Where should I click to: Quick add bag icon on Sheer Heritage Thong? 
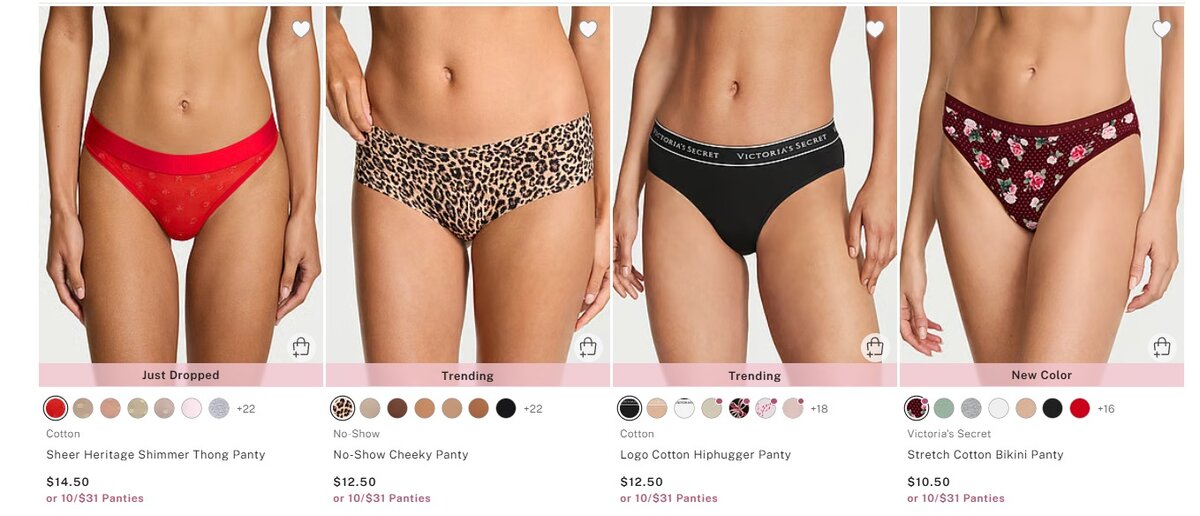(x=301, y=347)
